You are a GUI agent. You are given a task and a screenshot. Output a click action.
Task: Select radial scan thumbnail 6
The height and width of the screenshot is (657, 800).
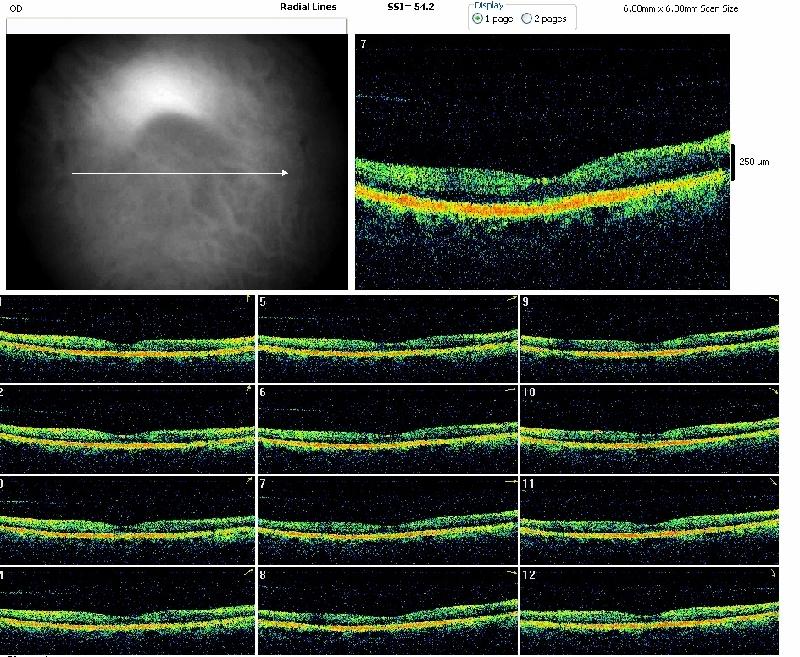pos(387,430)
